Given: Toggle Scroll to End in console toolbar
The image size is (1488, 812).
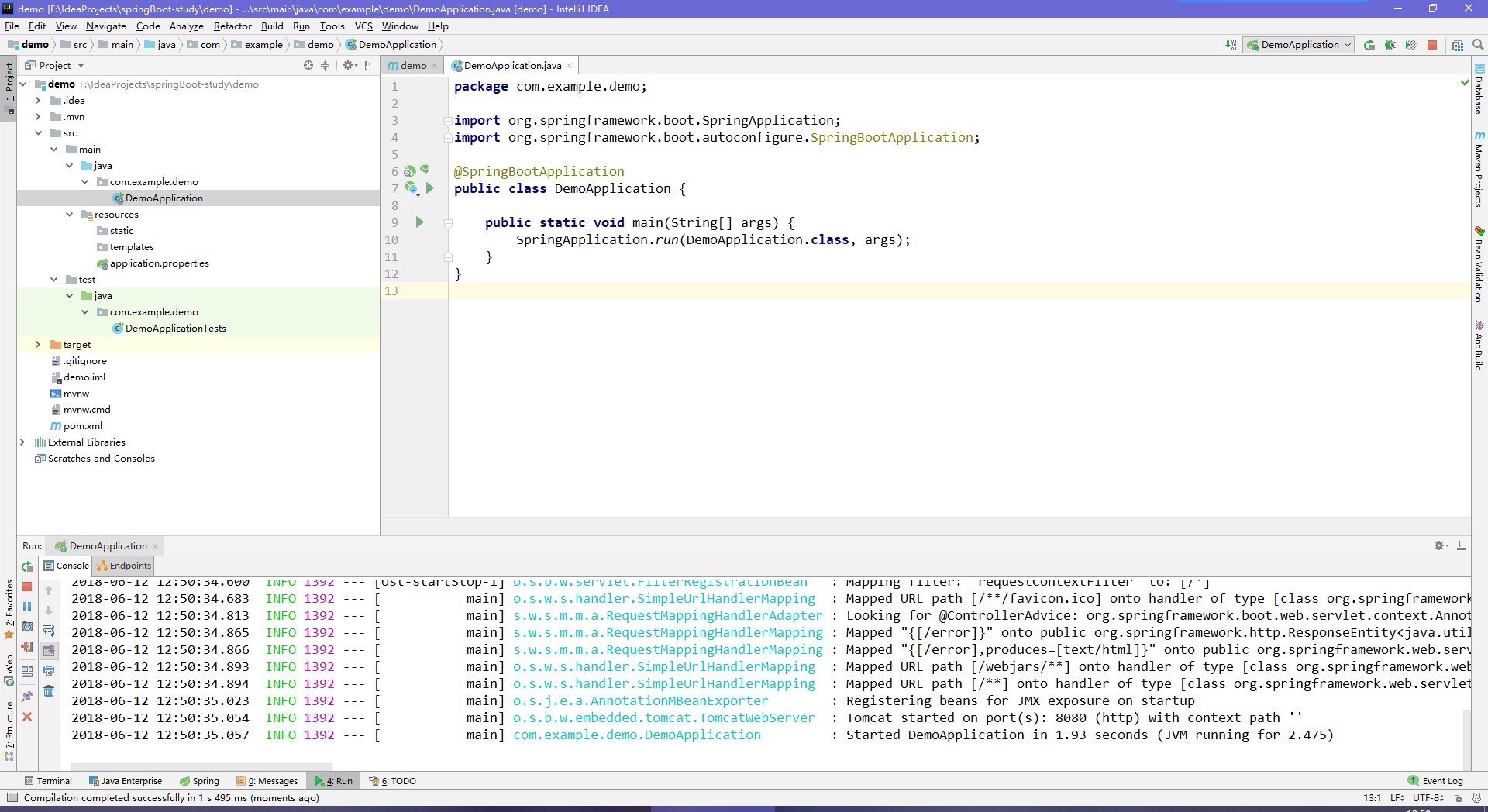Looking at the screenshot, I should (x=49, y=651).
